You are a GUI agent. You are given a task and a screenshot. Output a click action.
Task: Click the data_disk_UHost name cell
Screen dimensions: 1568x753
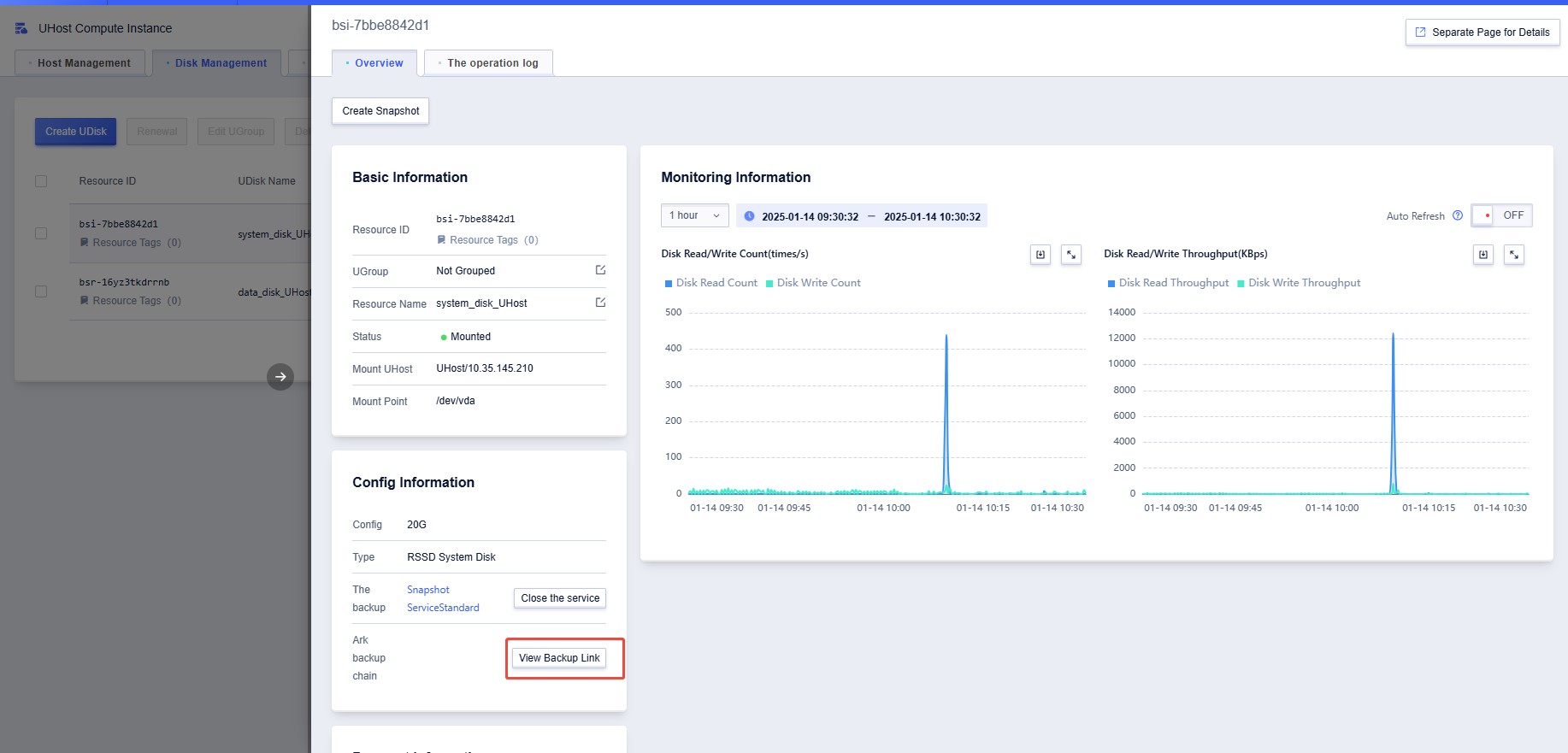pyautogui.click(x=274, y=292)
